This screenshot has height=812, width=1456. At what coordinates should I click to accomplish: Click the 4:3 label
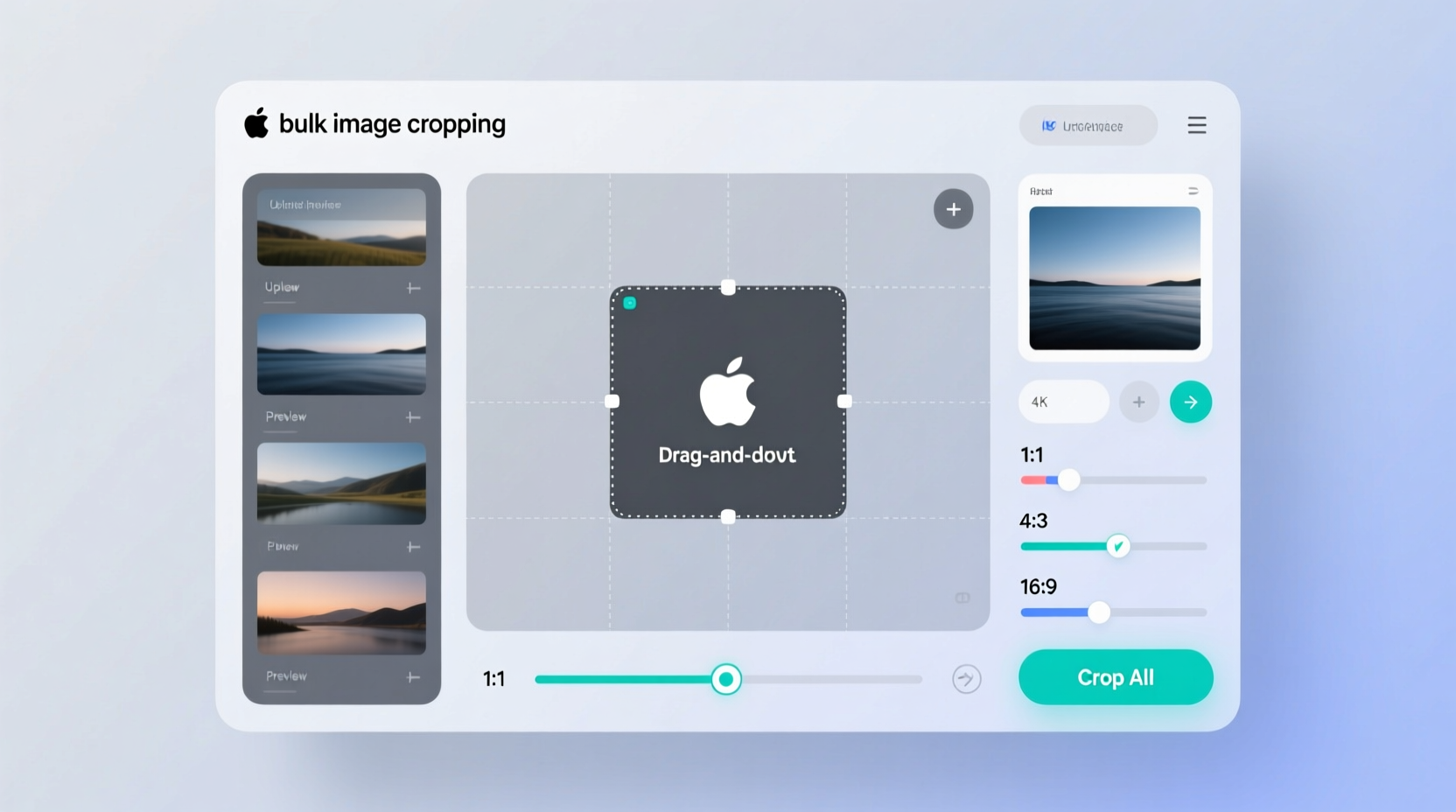click(1033, 521)
